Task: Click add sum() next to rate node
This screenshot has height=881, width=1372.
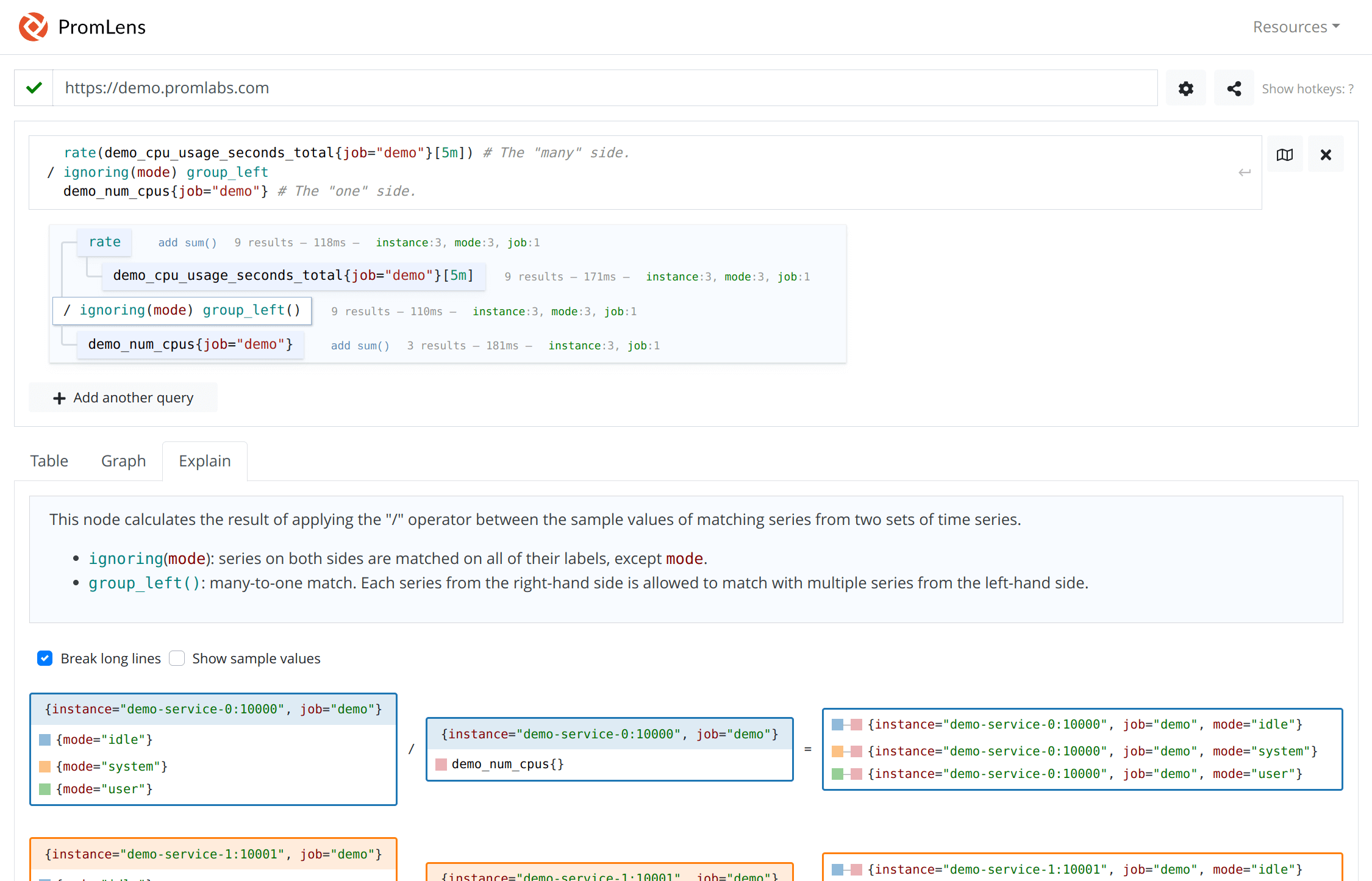Action: click(x=187, y=243)
